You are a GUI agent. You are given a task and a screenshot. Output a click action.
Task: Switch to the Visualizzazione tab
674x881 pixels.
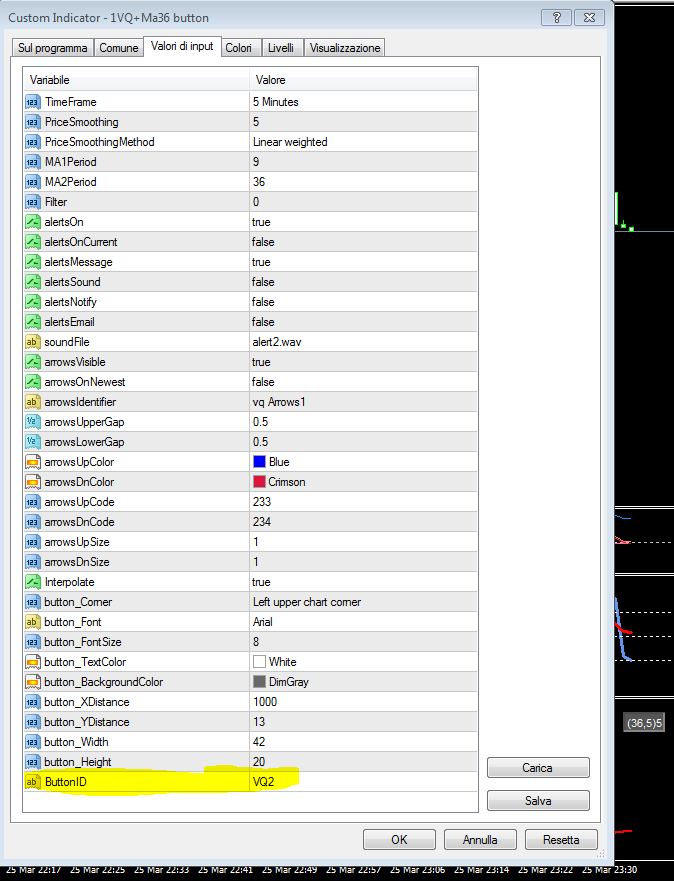tap(345, 48)
